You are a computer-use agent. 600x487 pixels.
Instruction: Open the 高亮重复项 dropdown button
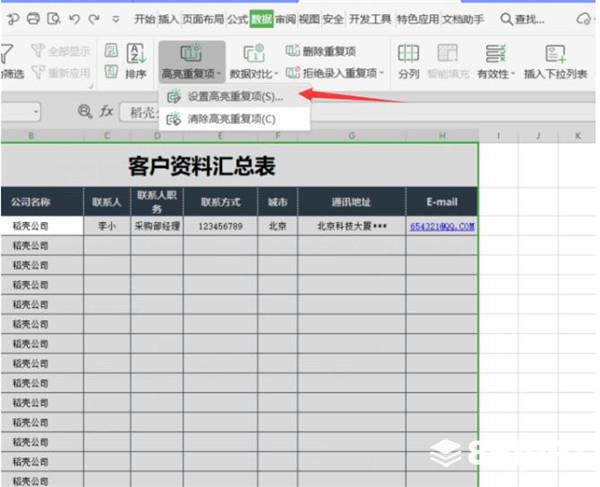[x=191, y=62]
